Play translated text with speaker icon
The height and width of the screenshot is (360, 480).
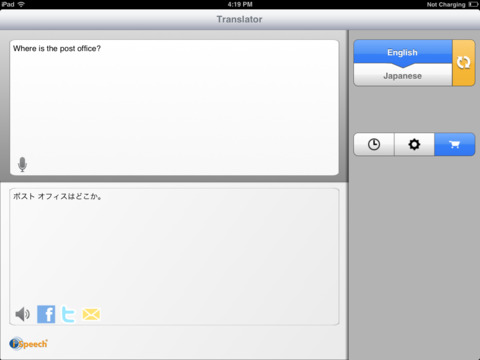(x=23, y=314)
